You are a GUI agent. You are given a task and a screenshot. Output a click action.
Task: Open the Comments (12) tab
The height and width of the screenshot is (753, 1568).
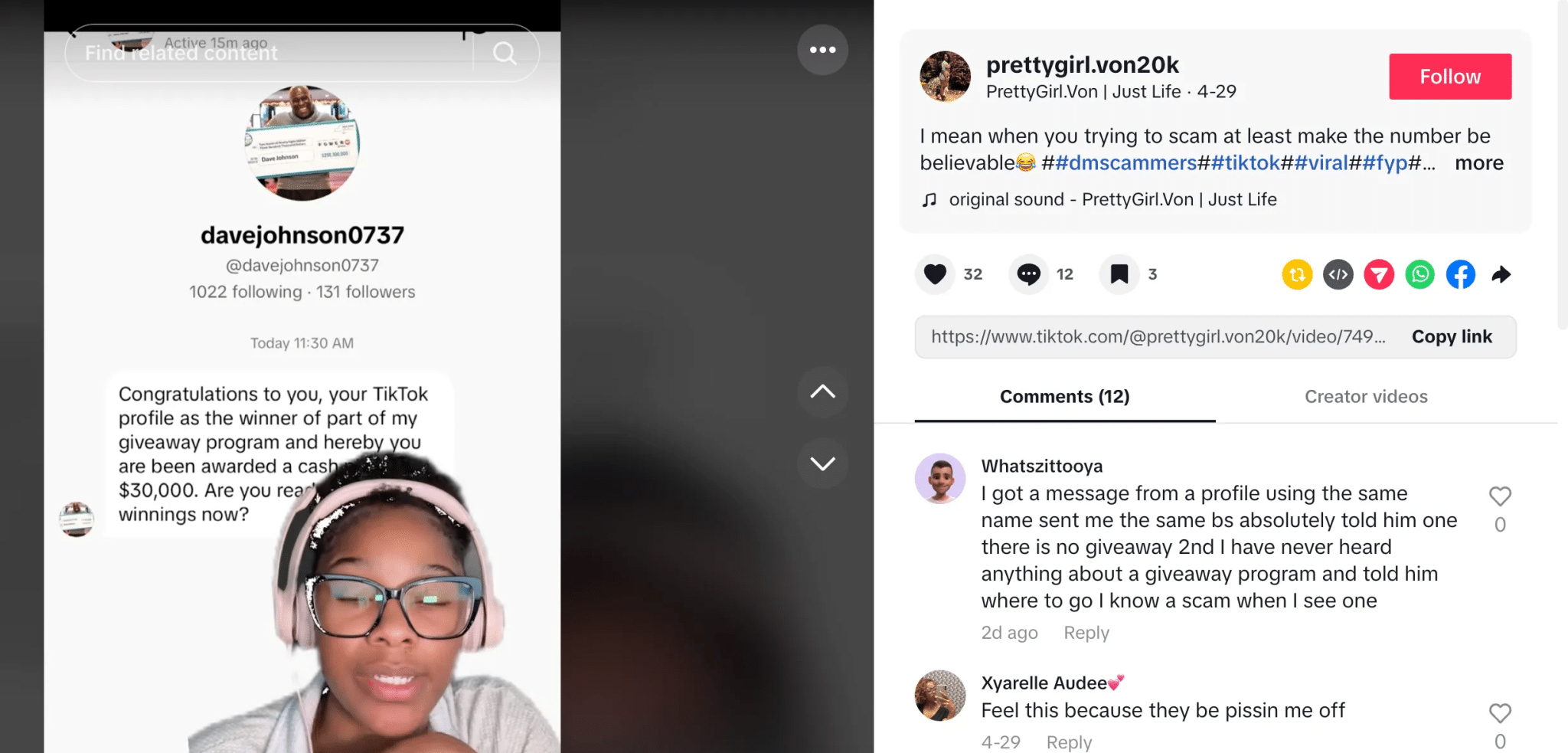pos(1064,397)
